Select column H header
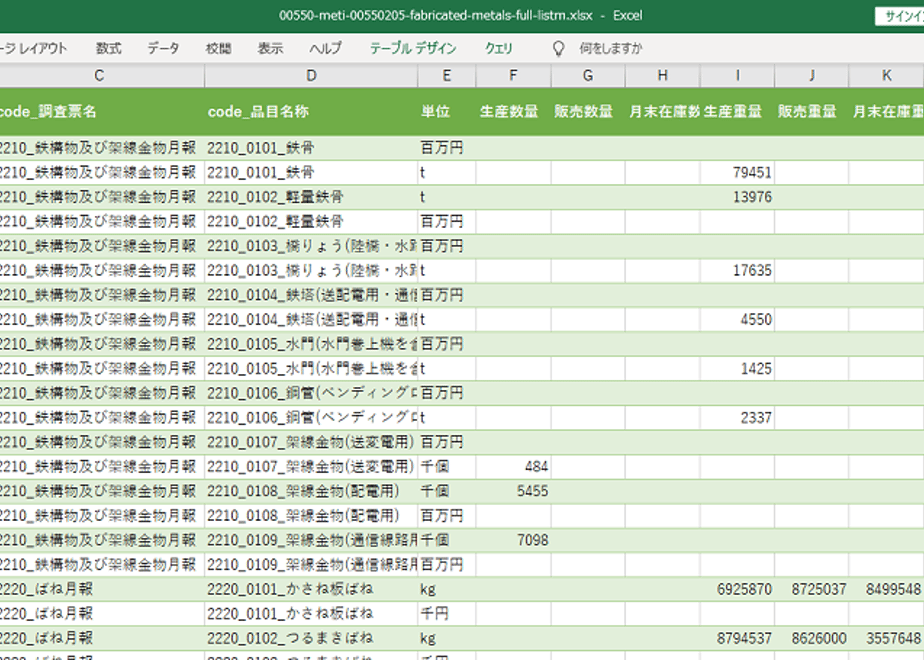924x660 pixels. coord(662,75)
